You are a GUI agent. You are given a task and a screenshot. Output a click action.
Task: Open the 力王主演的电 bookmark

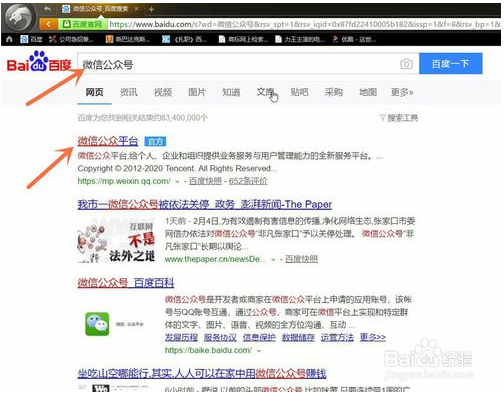coord(300,39)
